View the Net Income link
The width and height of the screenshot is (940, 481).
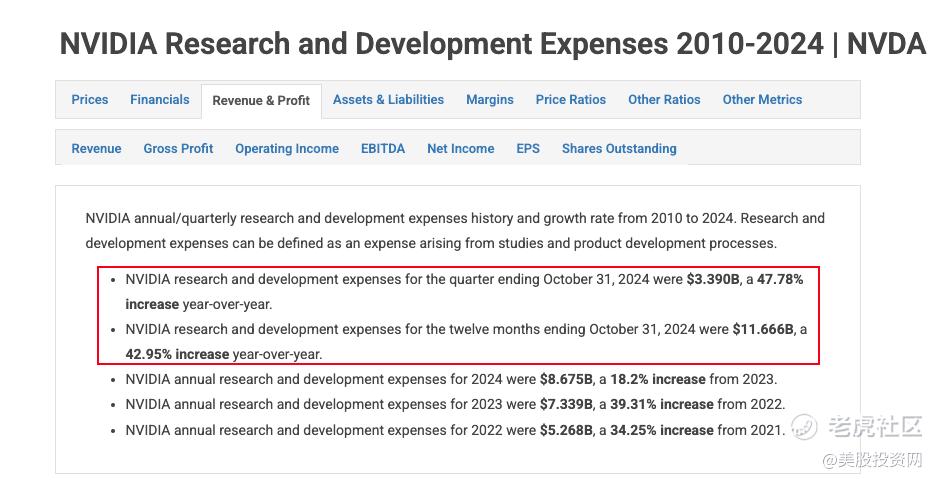pos(460,149)
